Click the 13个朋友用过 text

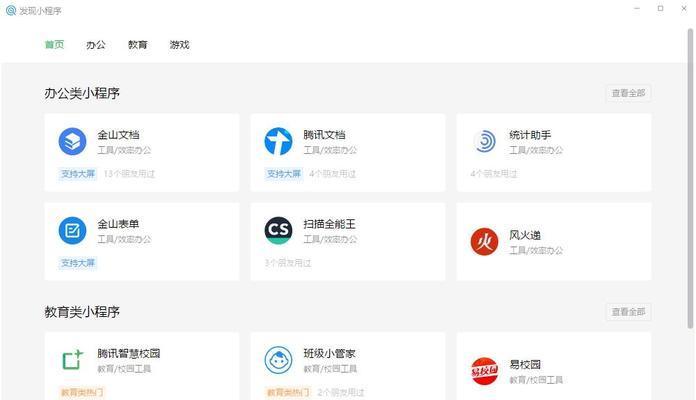click(129, 174)
